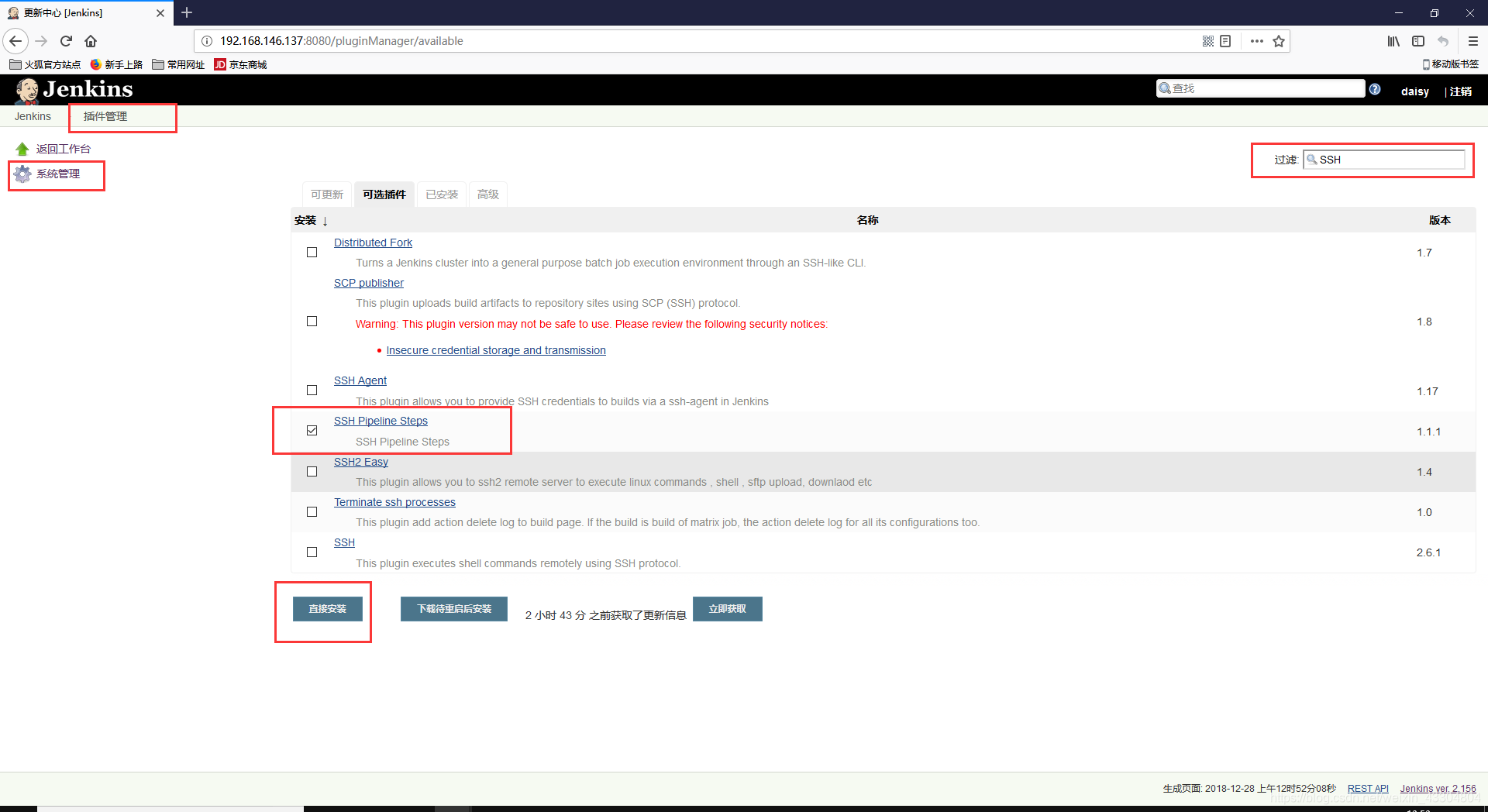Toggle reader view icon
This screenshot has height=812, width=1488.
[x=1225, y=41]
